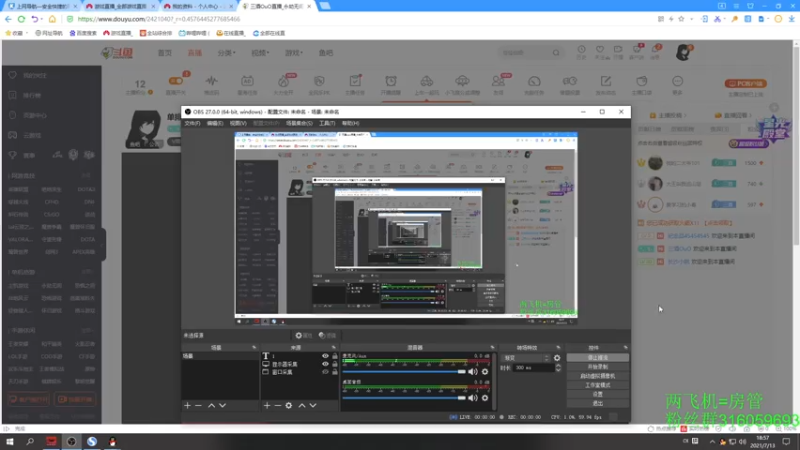
Task: Open OBS 编辑(E) menu
Action: (x=215, y=123)
